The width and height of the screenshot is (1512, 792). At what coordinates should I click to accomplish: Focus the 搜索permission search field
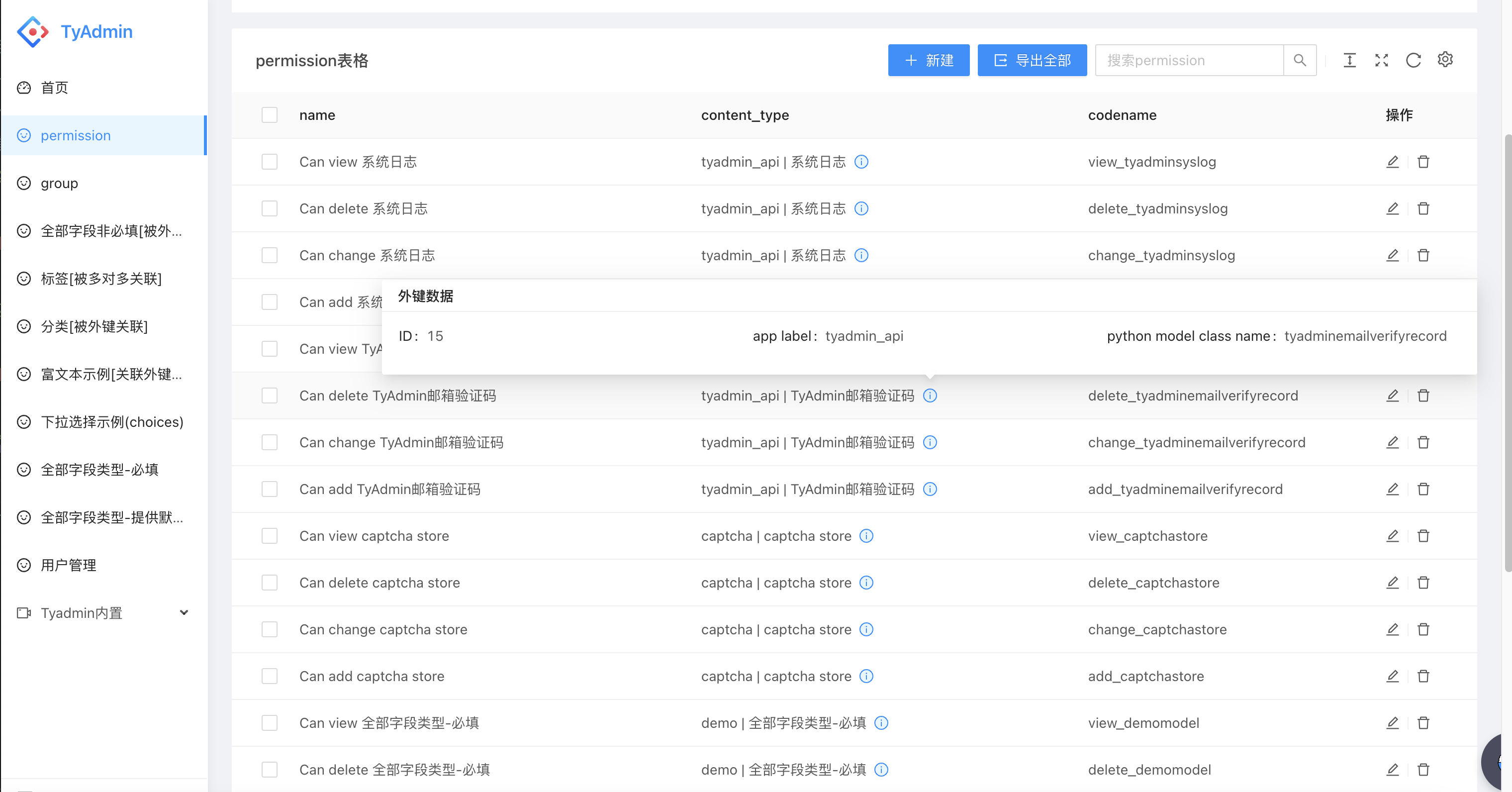point(1189,60)
